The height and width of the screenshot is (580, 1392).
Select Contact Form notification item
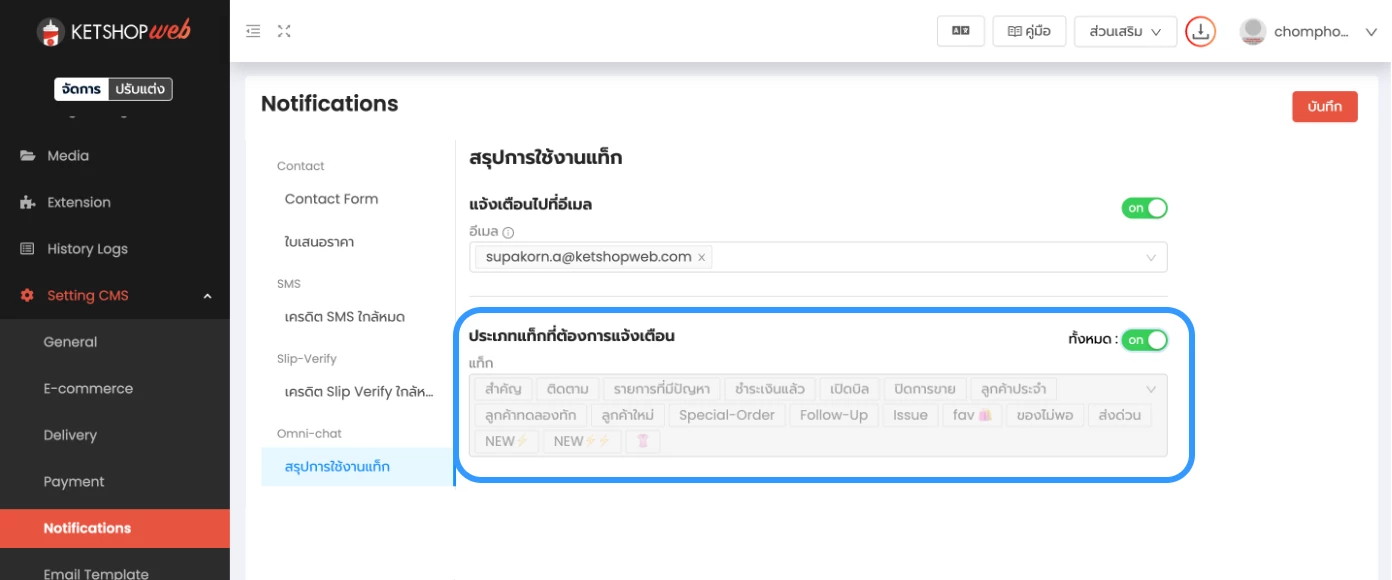point(331,199)
